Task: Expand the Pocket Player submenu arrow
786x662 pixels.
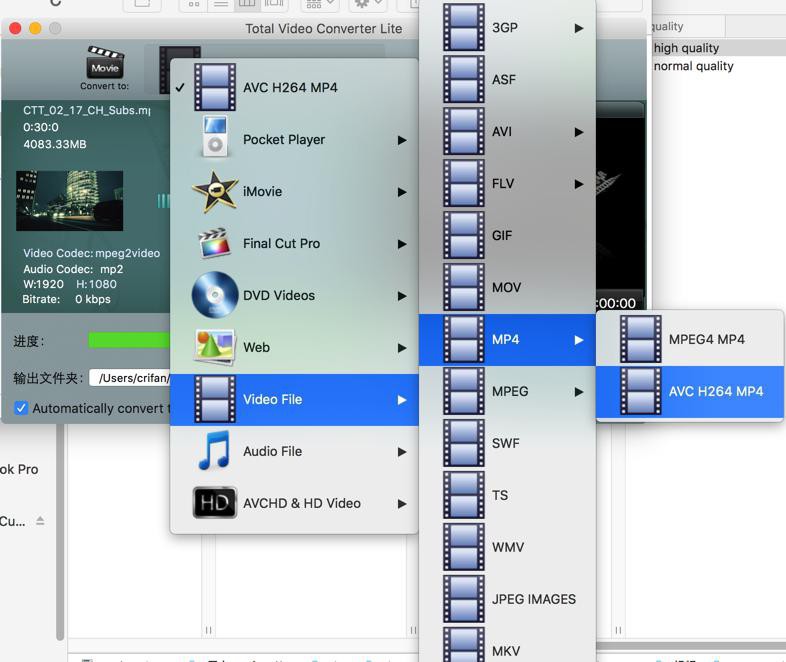Action: (402, 140)
